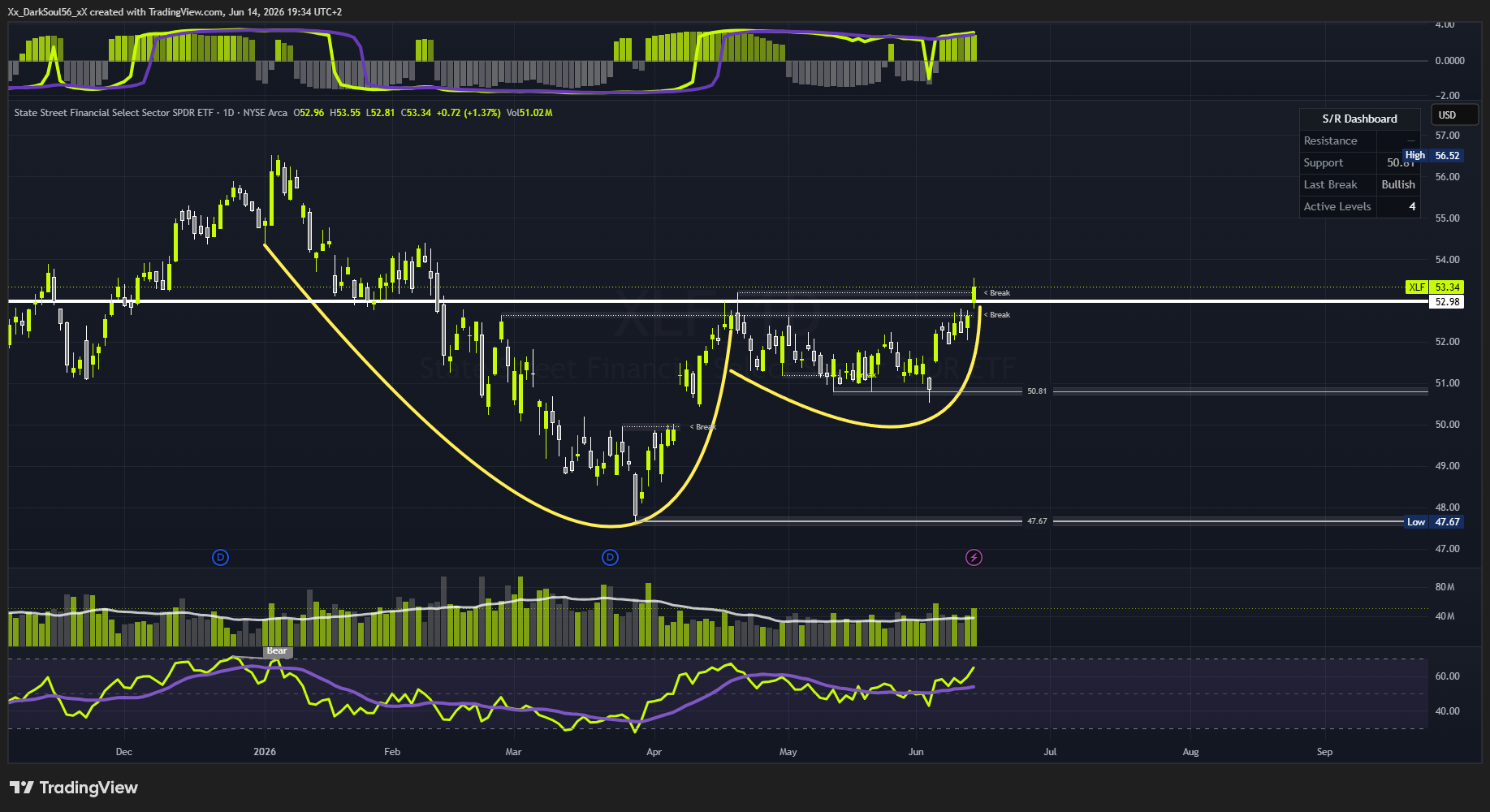The height and width of the screenshot is (812, 1490).
Task: Click the 60.00 RSI axis label
Action: tap(1447, 676)
